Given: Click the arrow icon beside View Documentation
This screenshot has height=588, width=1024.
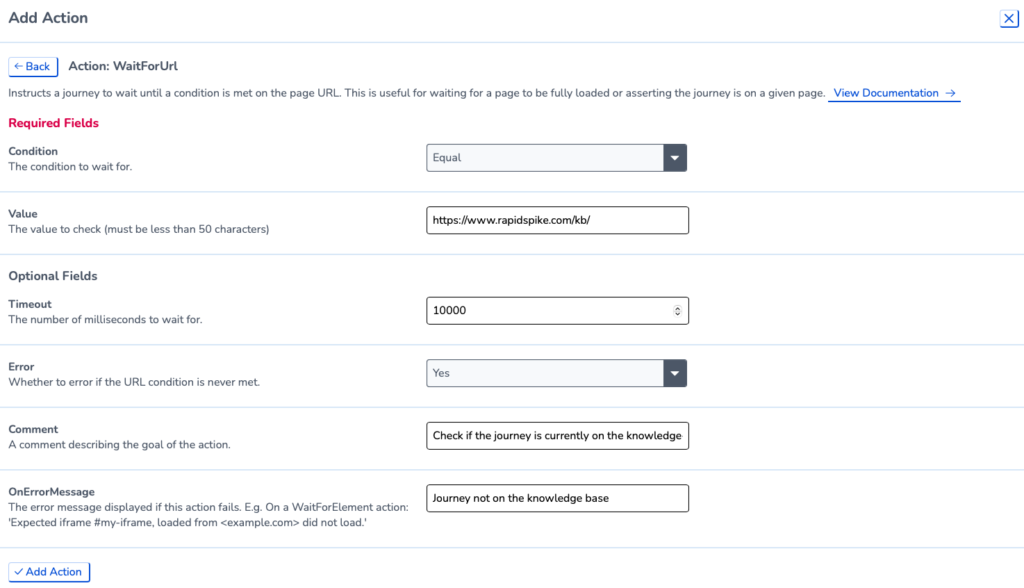Looking at the screenshot, I should pyautogui.click(x=950, y=93).
